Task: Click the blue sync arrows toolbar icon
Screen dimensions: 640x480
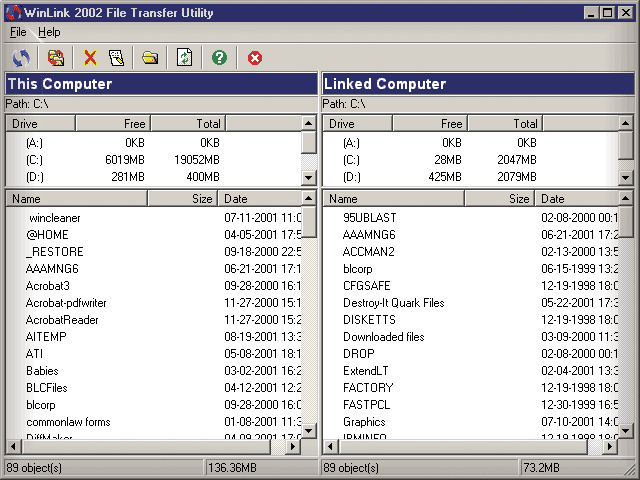Action: click(21, 58)
